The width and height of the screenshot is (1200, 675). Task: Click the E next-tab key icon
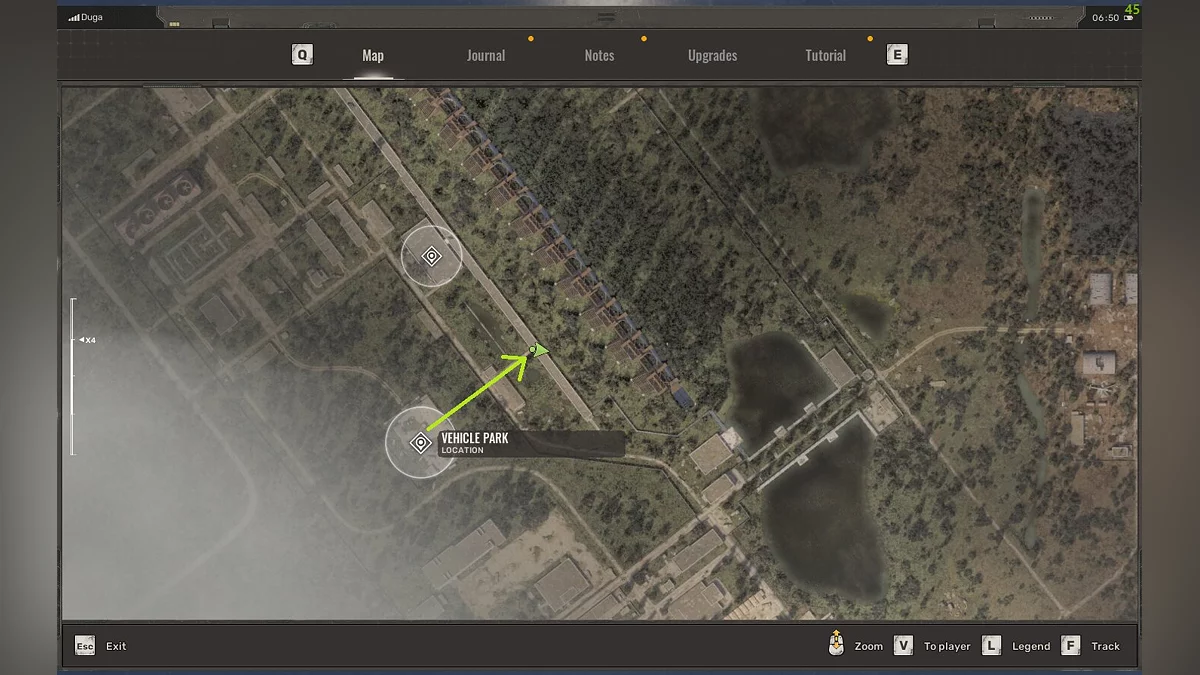(897, 55)
